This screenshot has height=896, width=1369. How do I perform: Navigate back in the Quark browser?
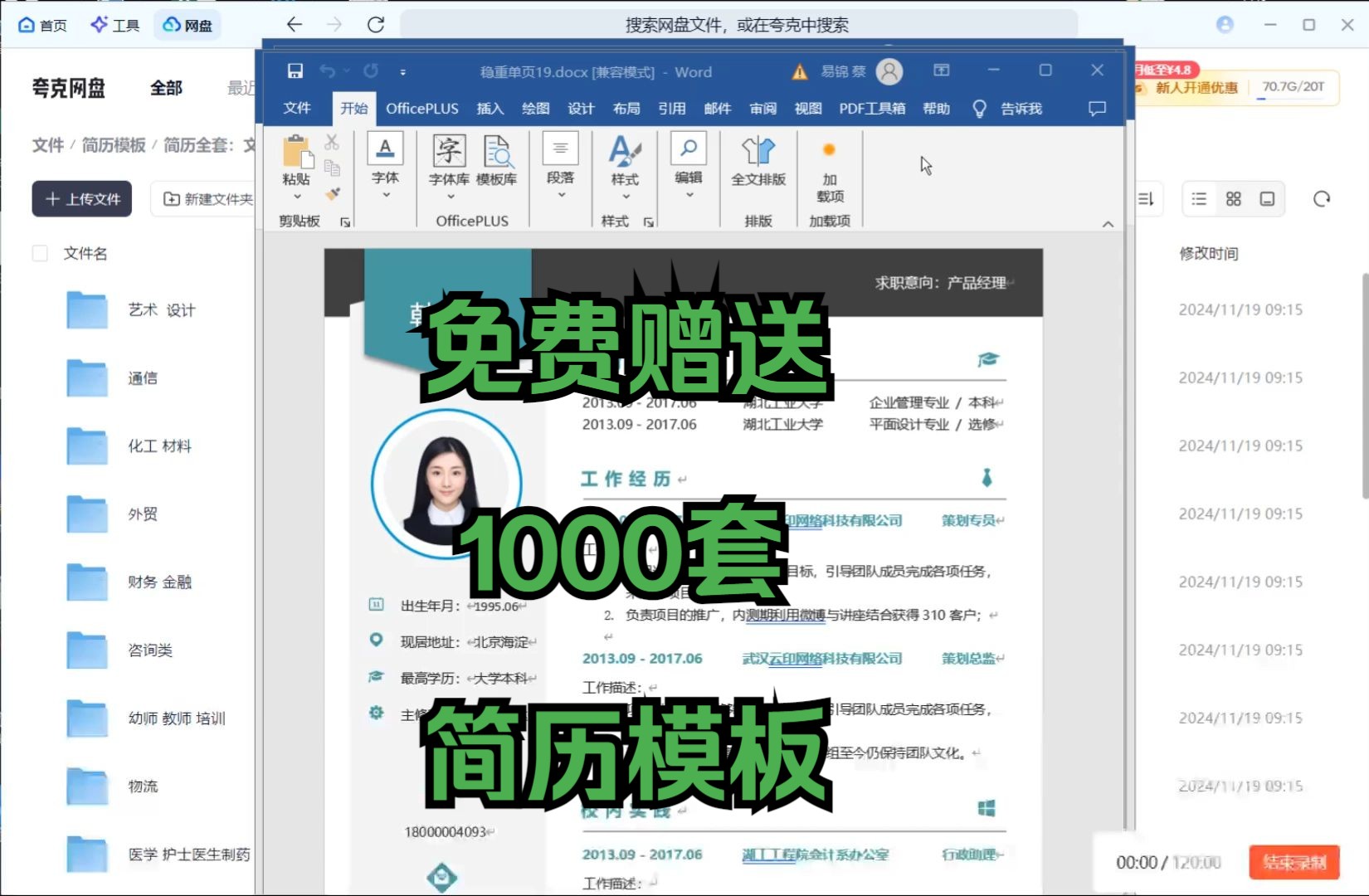pos(294,25)
